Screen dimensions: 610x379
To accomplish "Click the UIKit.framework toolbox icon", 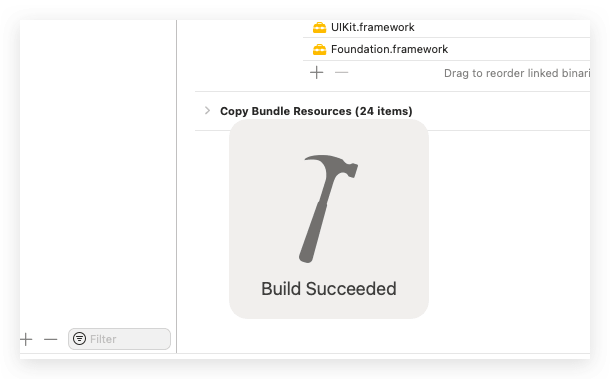I will coord(319,28).
